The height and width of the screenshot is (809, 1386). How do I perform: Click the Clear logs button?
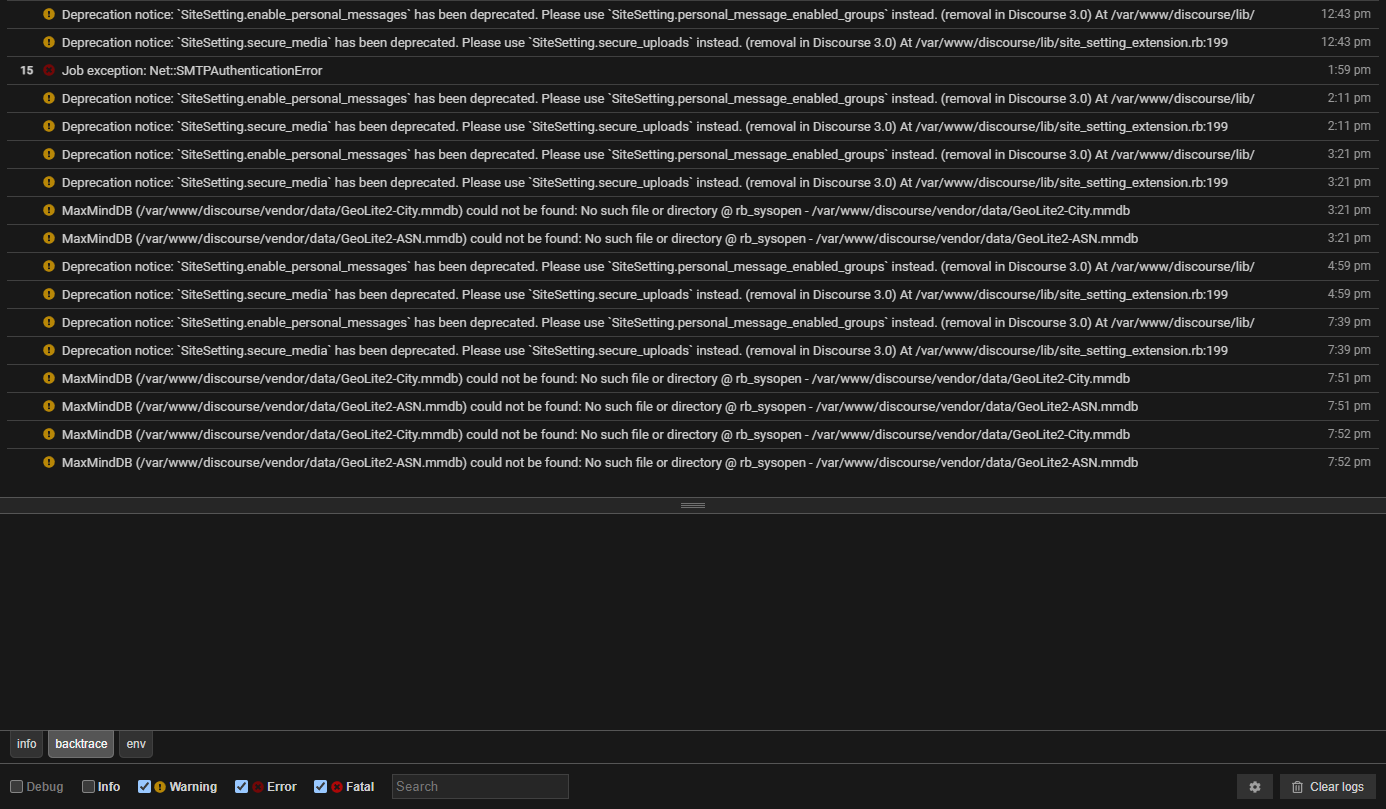pos(1327,786)
